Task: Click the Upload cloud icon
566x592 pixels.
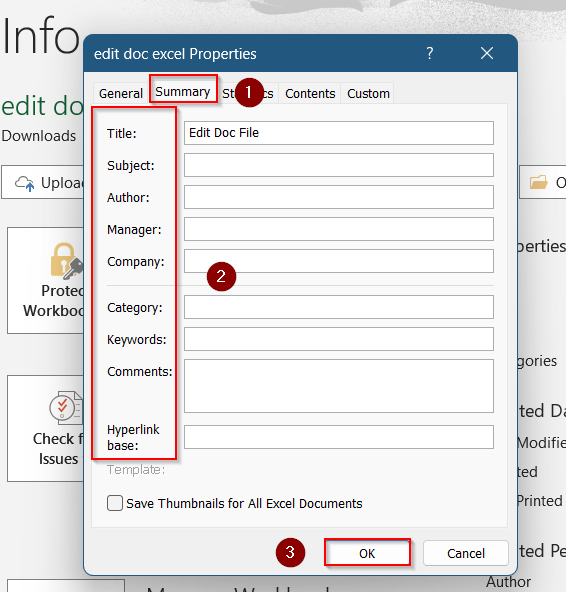Action: coord(25,183)
